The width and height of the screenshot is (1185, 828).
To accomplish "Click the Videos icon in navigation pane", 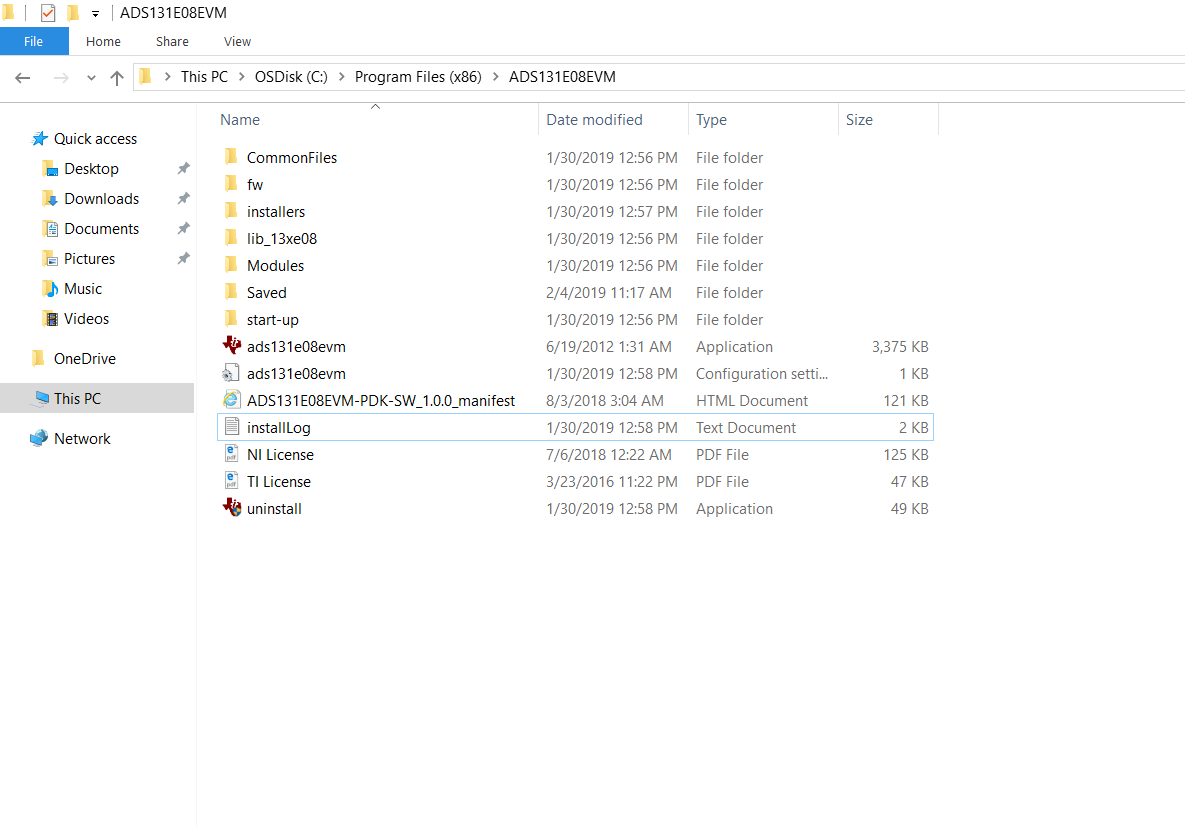I will 50,319.
